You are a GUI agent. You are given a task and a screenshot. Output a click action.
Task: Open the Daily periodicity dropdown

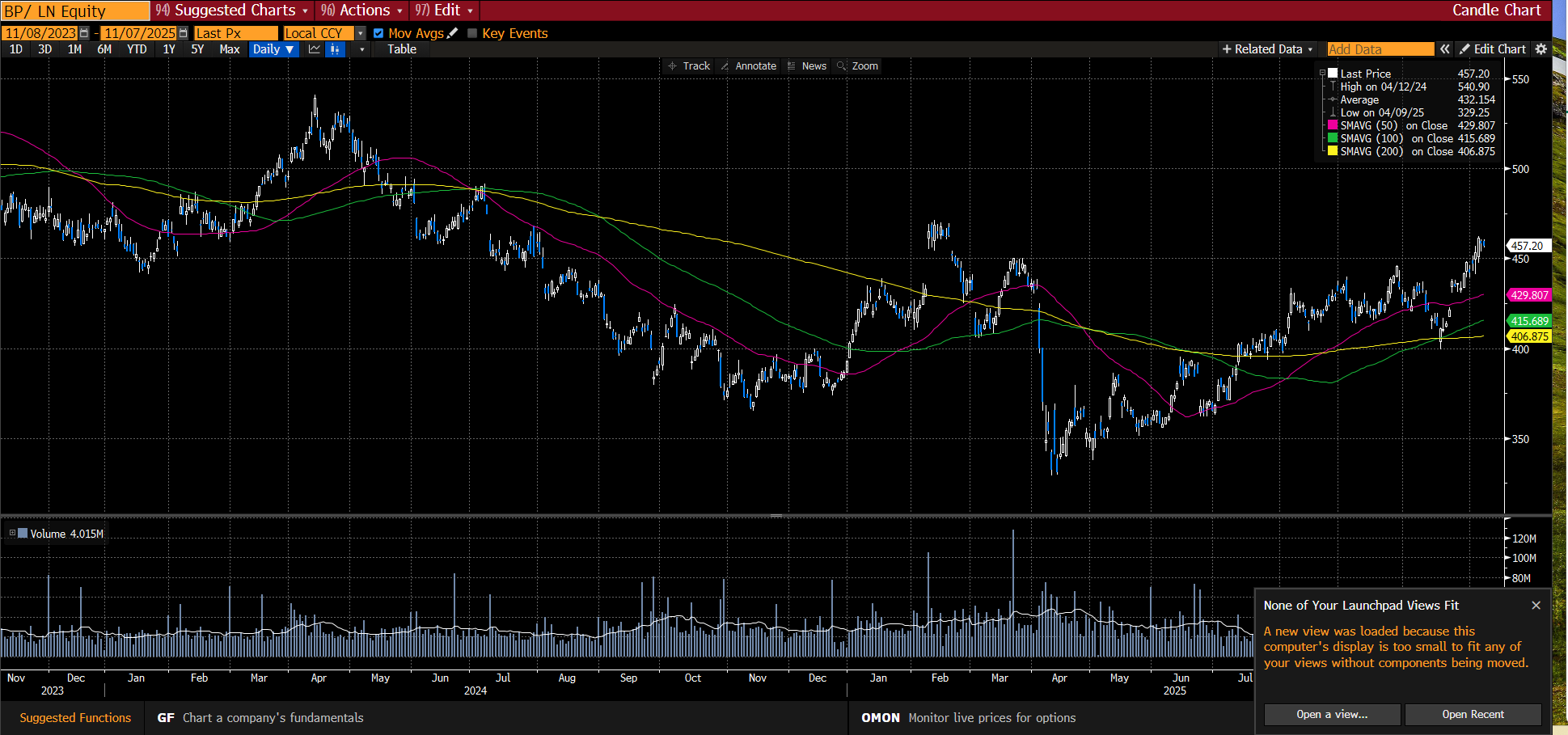(273, 49)
